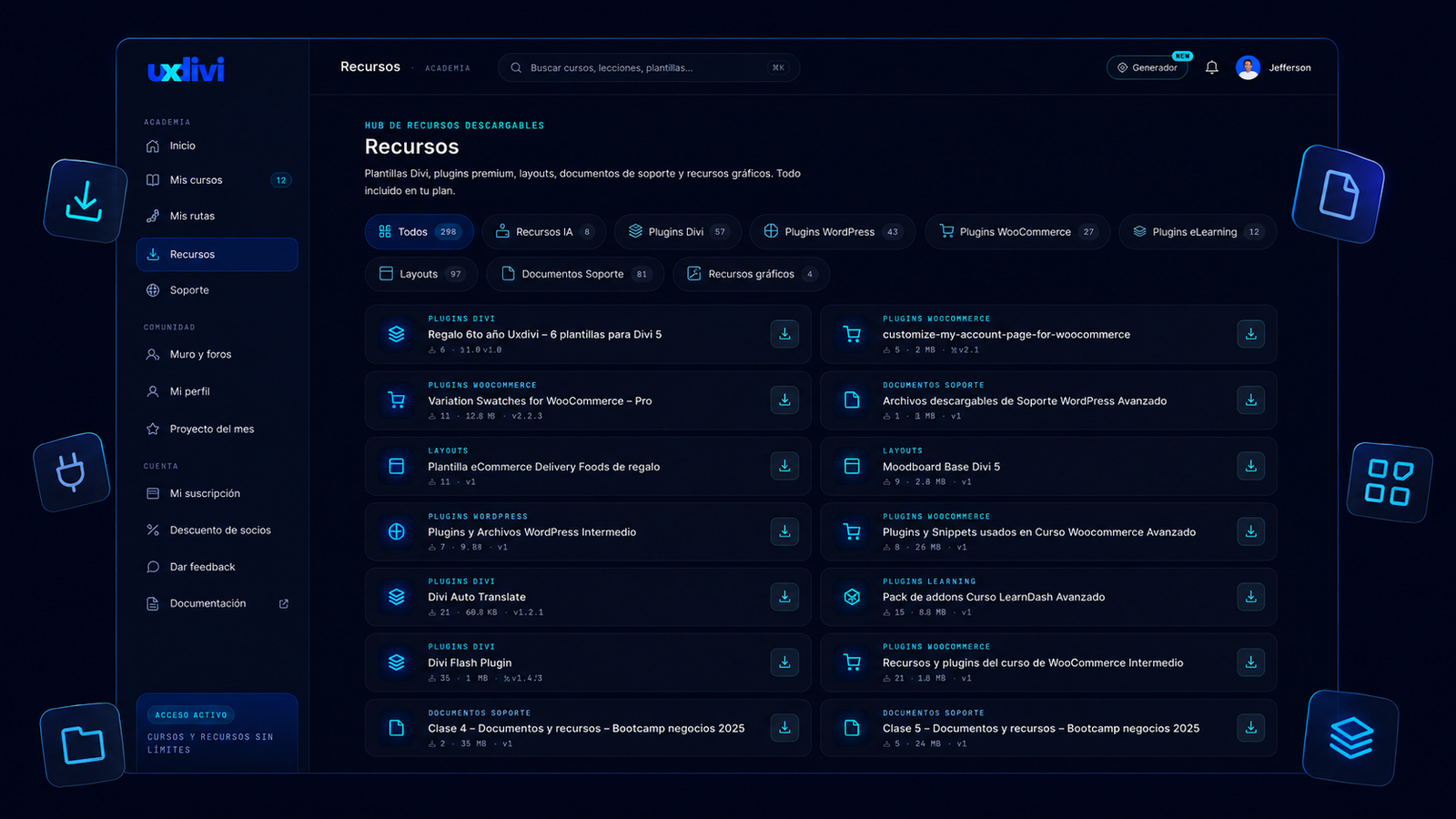Screen dimensions: 1456x819
Task: Download customize-my-account-page-for-woocommerce plugin
Action: 1251,334
